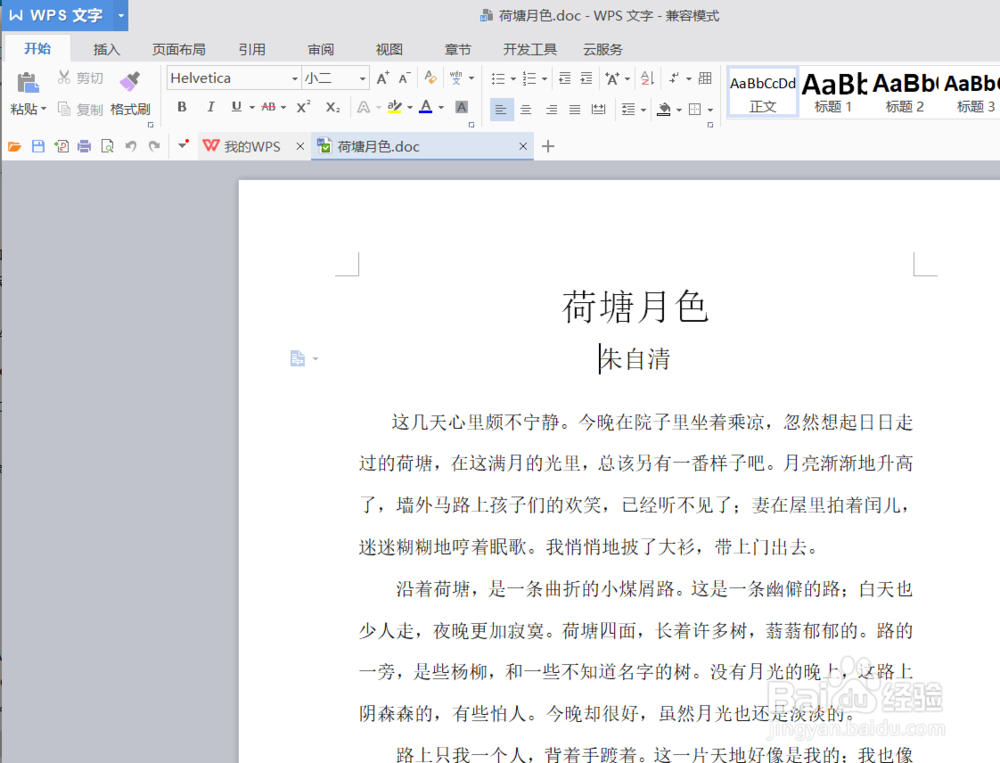The height and width of the screenshot is (763, 1000).
Task: Click the increase indent icon
Action: 586,78
